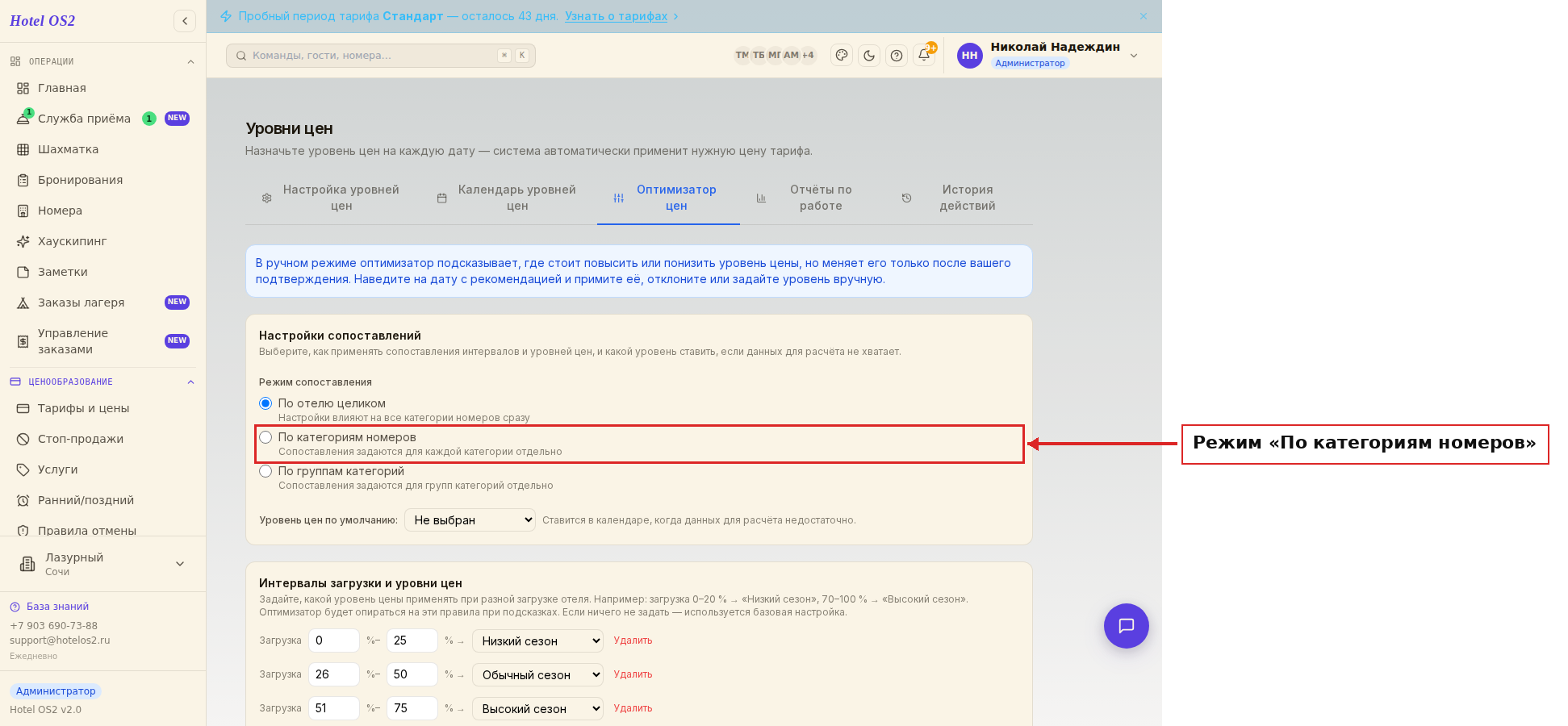Open the Номера icon
The height and width of the screenshot is (726, 1568).
click(23, 211)
